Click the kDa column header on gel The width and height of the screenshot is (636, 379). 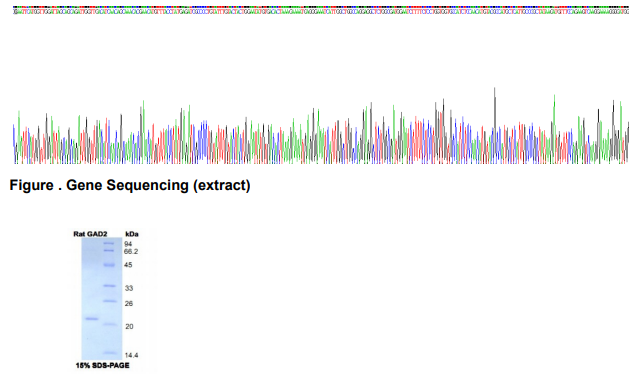[132, 234]
